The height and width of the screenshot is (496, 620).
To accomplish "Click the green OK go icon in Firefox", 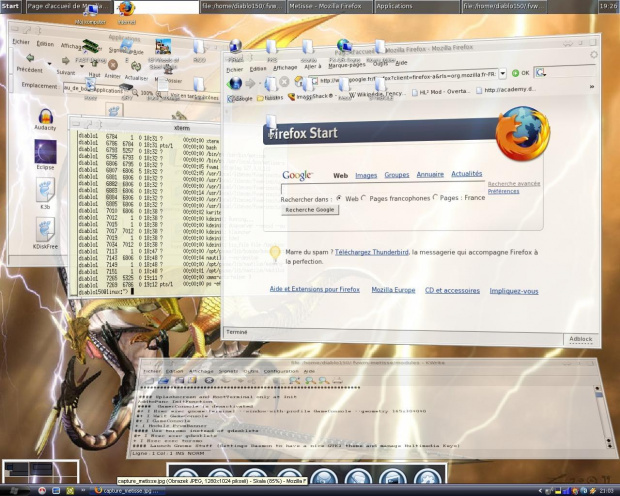I will (515, 73).
